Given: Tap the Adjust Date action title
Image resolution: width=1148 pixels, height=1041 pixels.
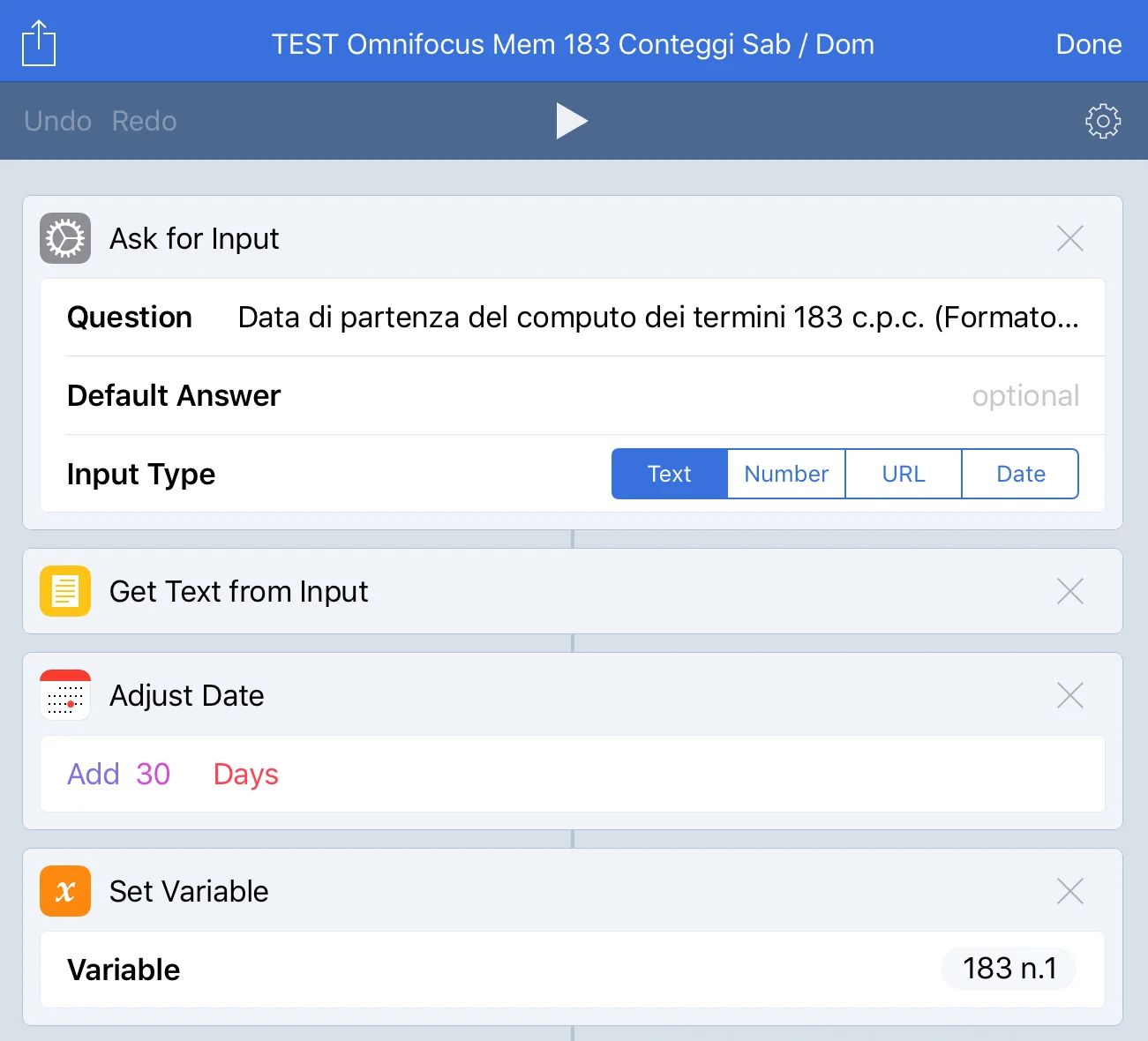Looking at the screenshot, I should tap(187, 695).
